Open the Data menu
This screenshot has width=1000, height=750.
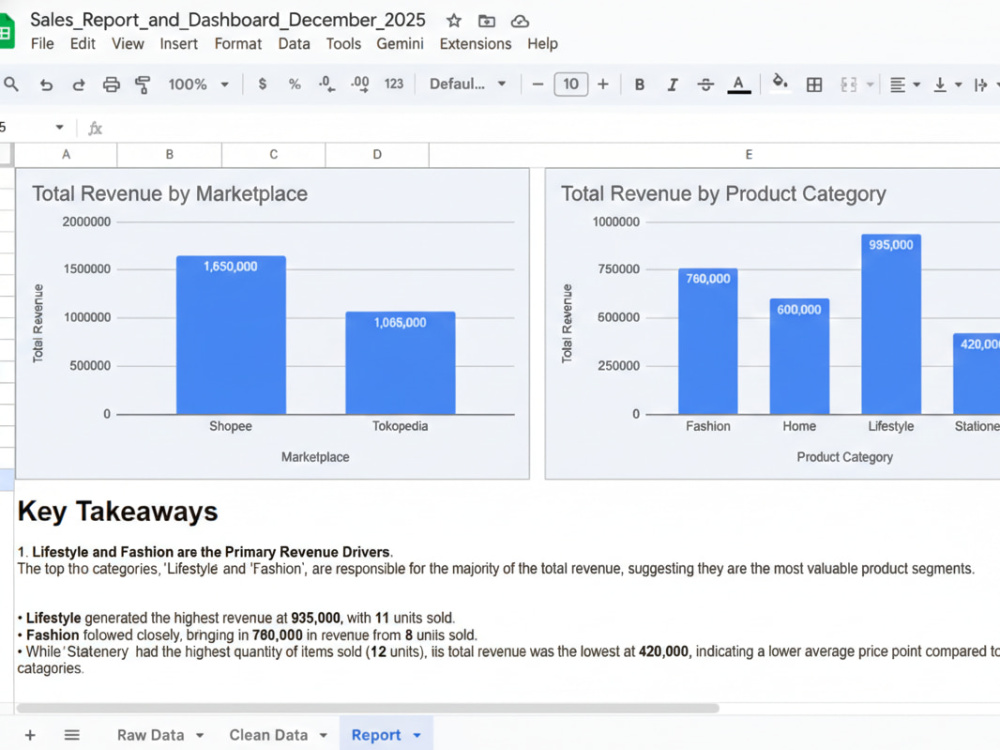click(294, 43)
